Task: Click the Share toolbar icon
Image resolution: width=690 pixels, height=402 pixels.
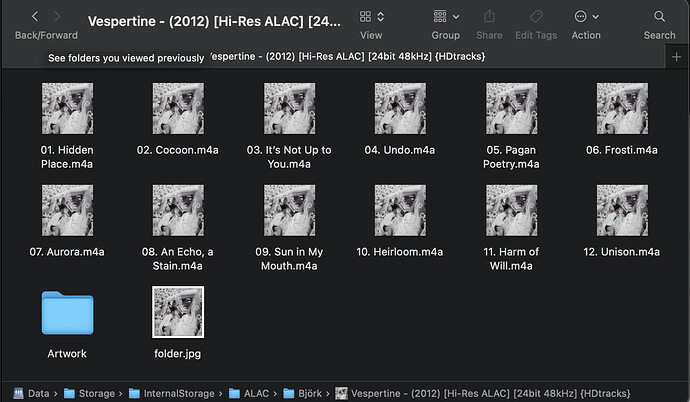Action: [x=489, y=17]
